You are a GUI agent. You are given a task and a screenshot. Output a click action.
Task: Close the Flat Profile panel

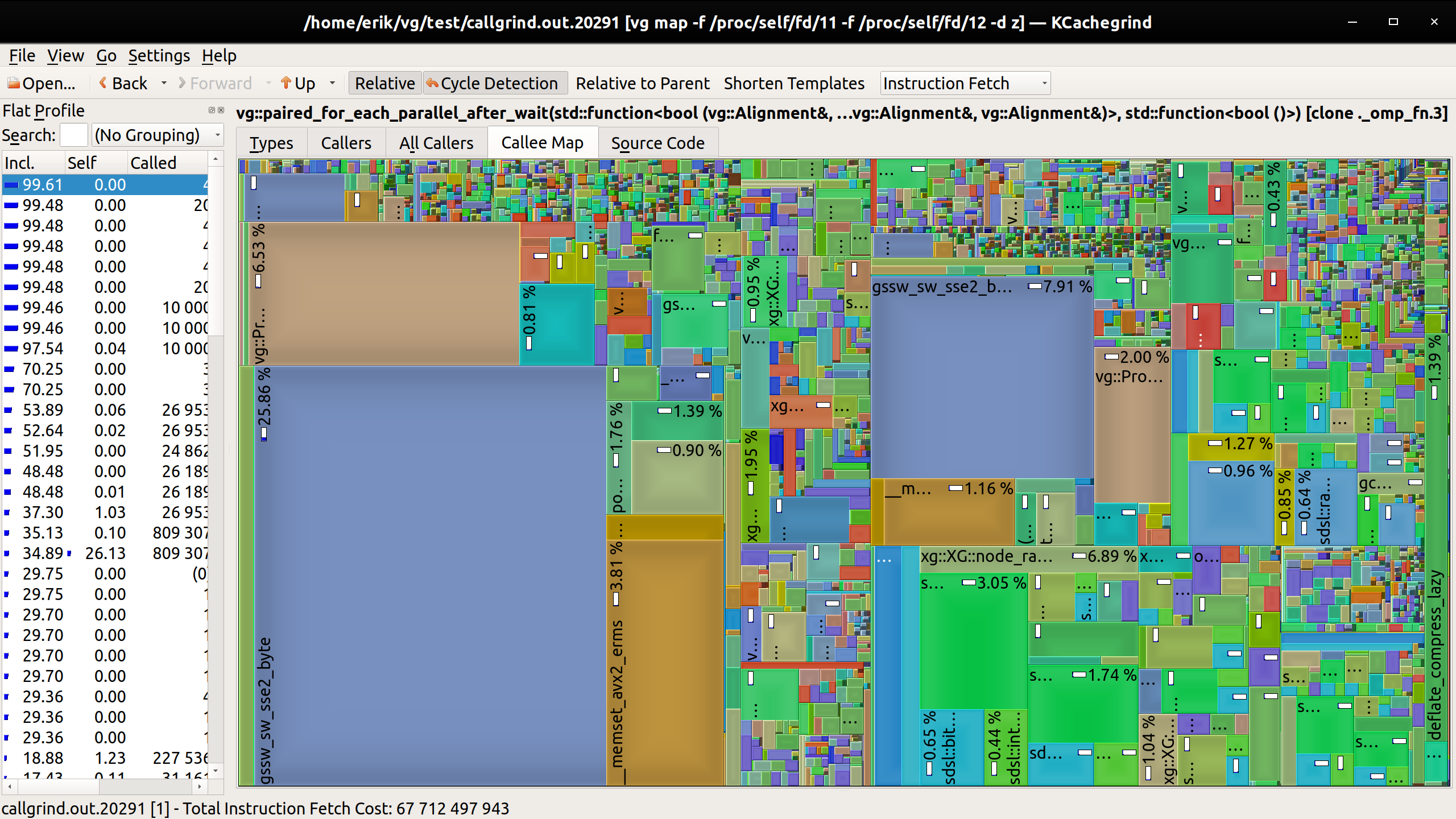pos(221,110)
